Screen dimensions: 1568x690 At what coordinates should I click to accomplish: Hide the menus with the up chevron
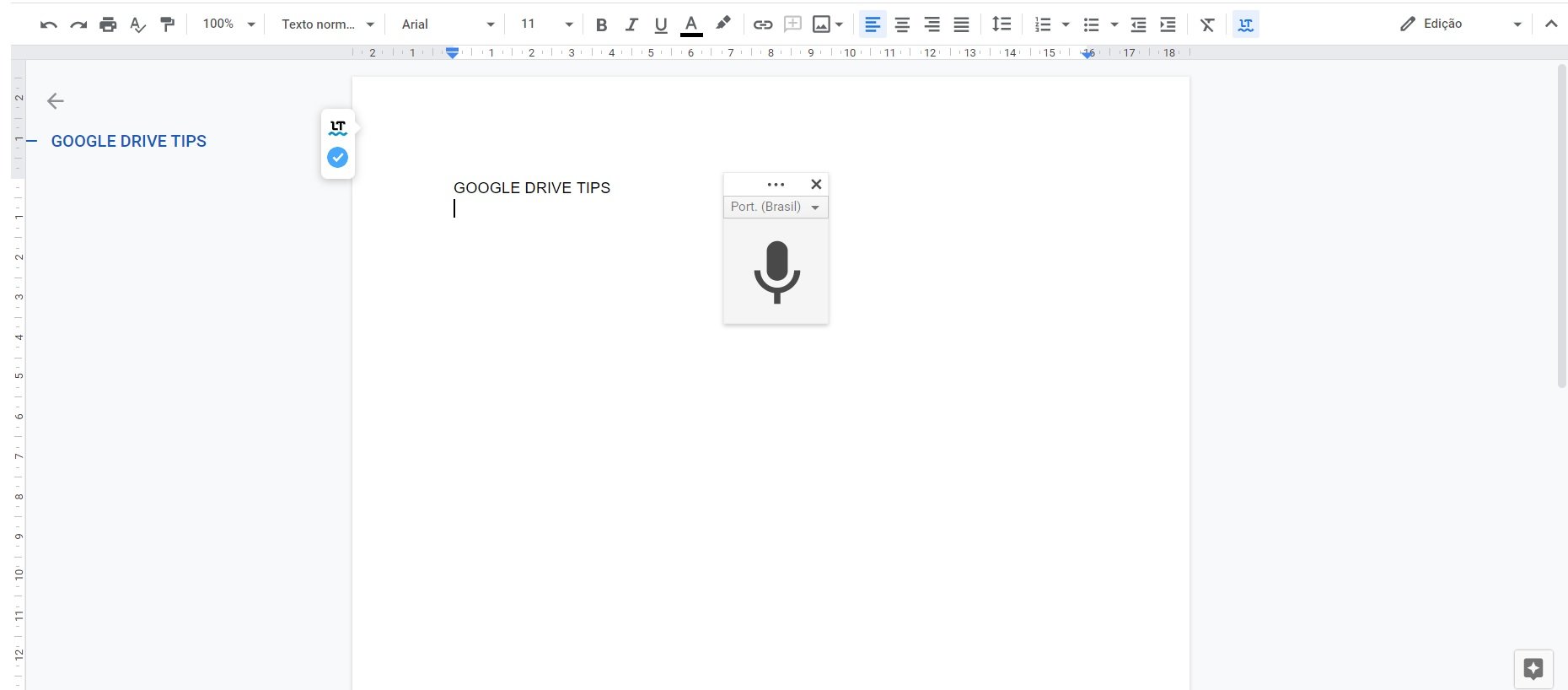[1551, 24]
